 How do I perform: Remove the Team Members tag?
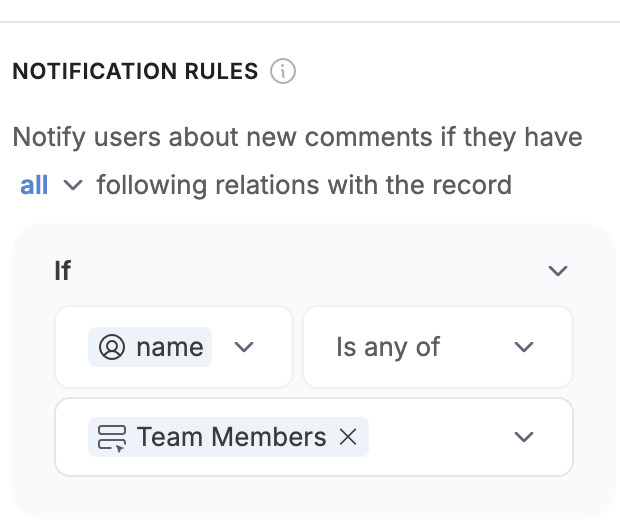click(x=348, y=437)
